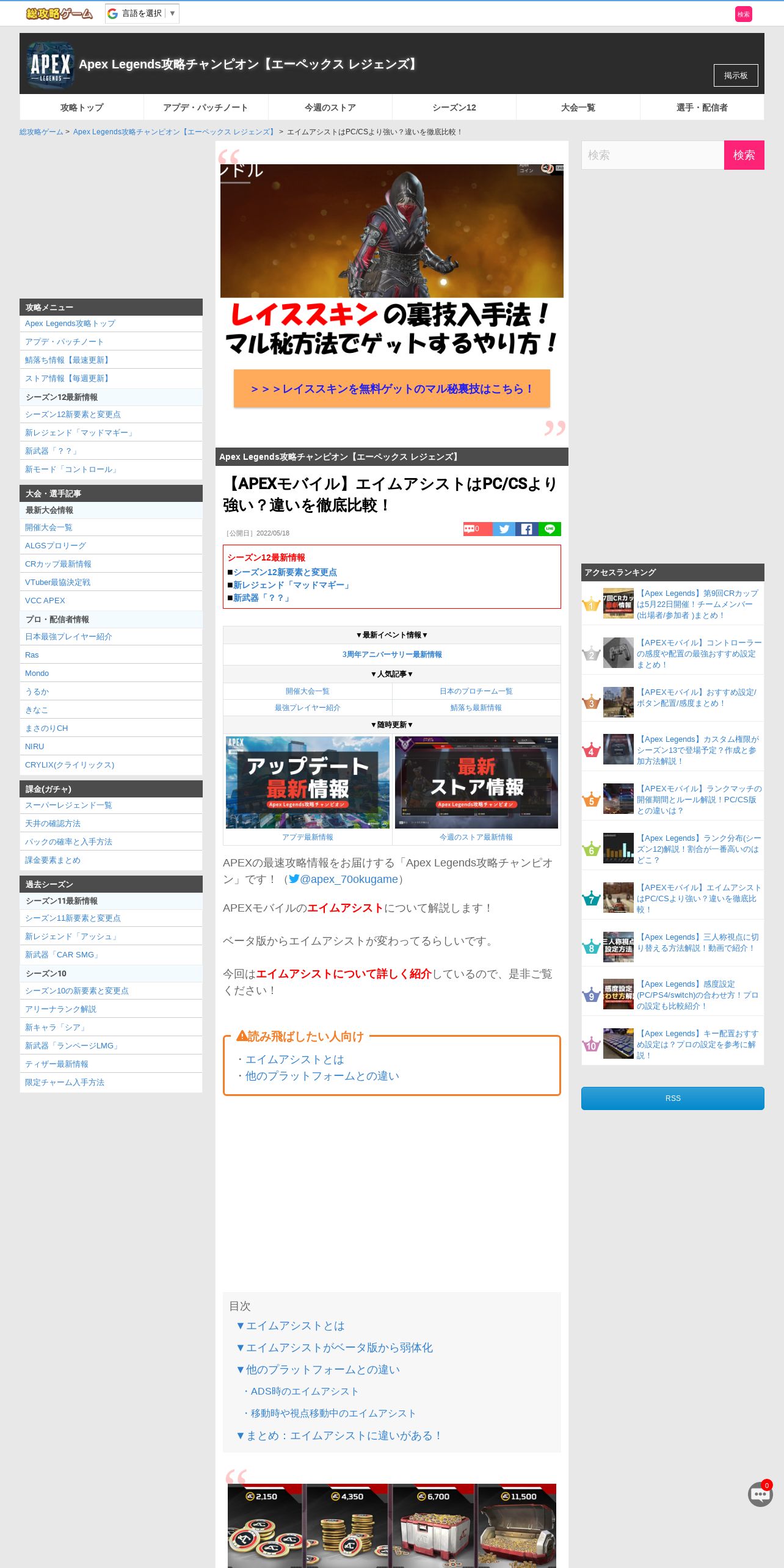Viewport: 784px width, 1568px height.
Task: Open the @apex_70okugame Twitter link
Action: pyautogui.click(x=343, y=879)
